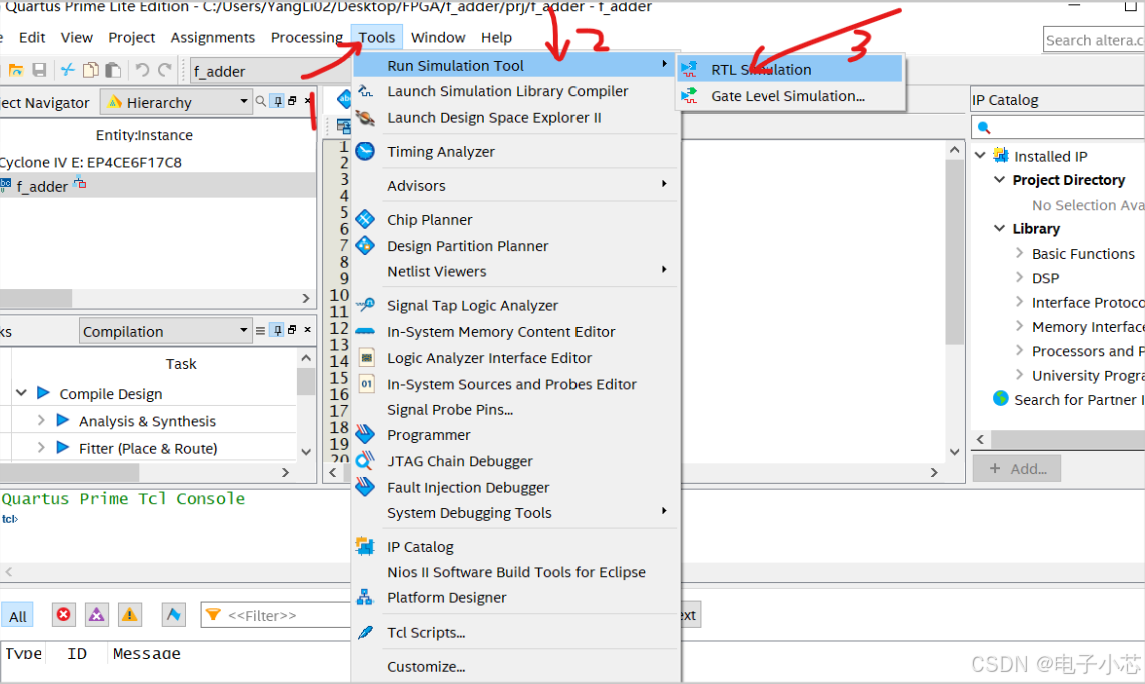Expand the Analysis & Synthesis task
Screen dimensions: 1145x684
pyautogui.click(x=41, y=421)
